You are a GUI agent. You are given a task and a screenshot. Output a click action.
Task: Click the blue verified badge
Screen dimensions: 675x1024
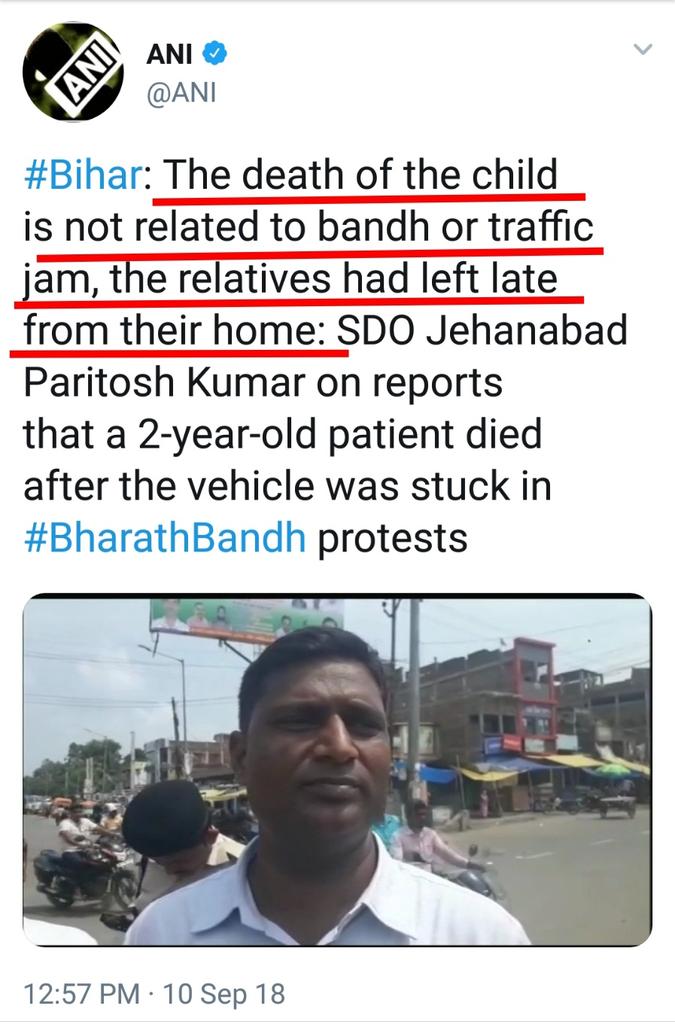click(x=214, y=53)
